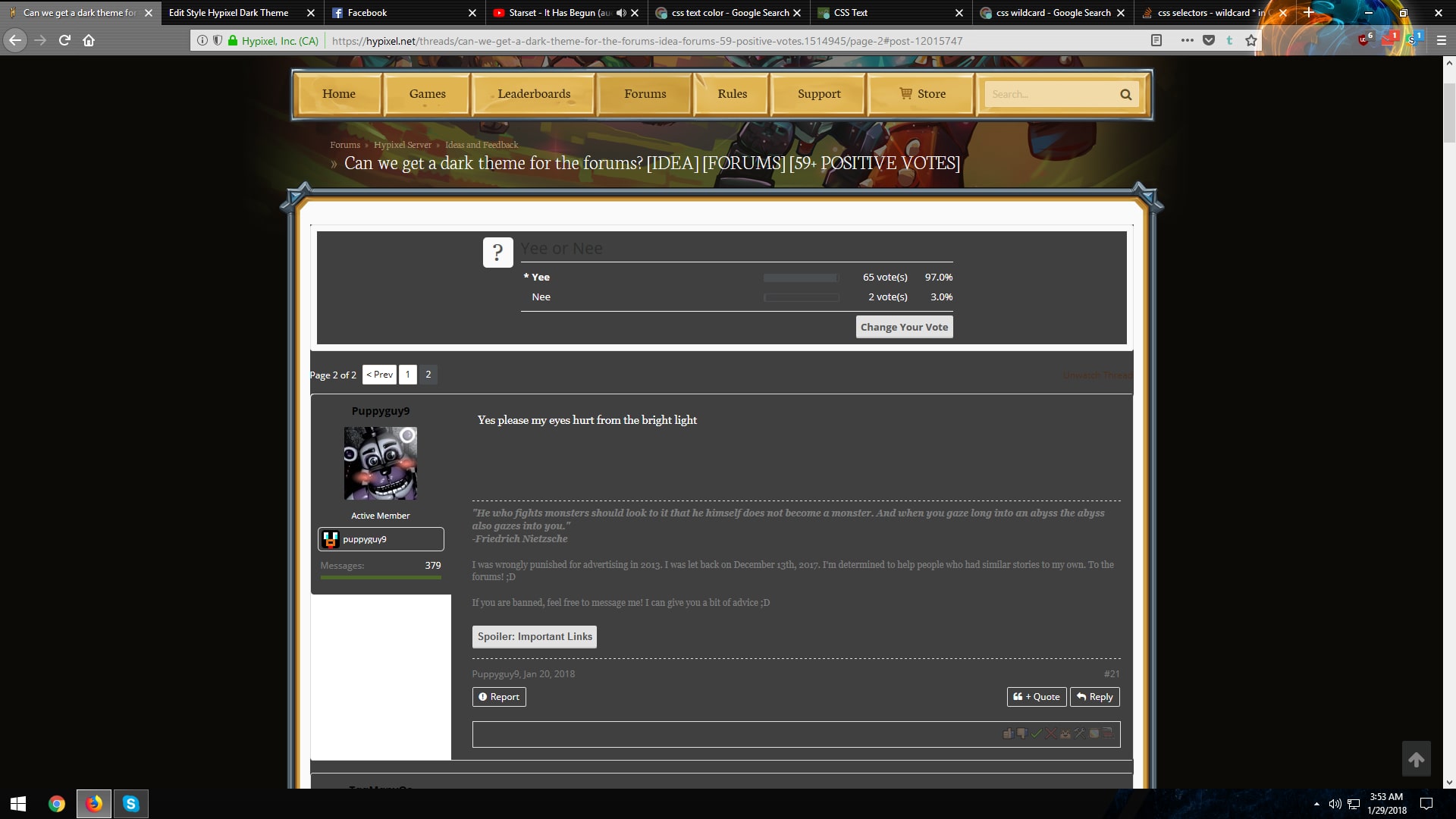Open uBlock Origin extension icon

coord(1364,39)
